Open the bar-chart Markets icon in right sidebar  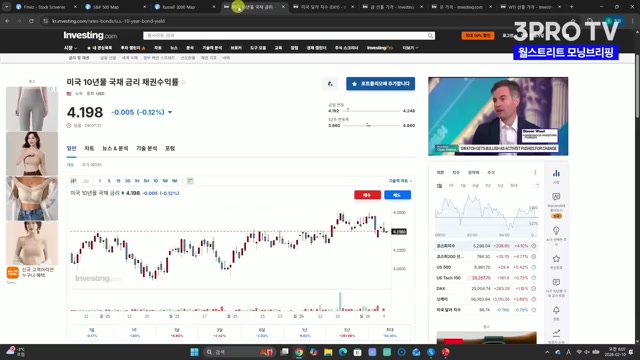(x=556, y=173)
